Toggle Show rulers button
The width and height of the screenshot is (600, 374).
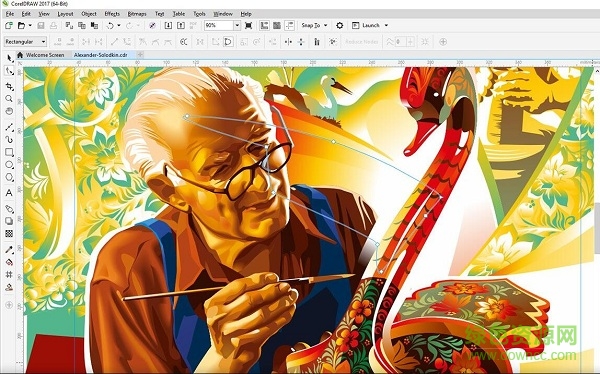pyautogui.click(x=264, y=25)
